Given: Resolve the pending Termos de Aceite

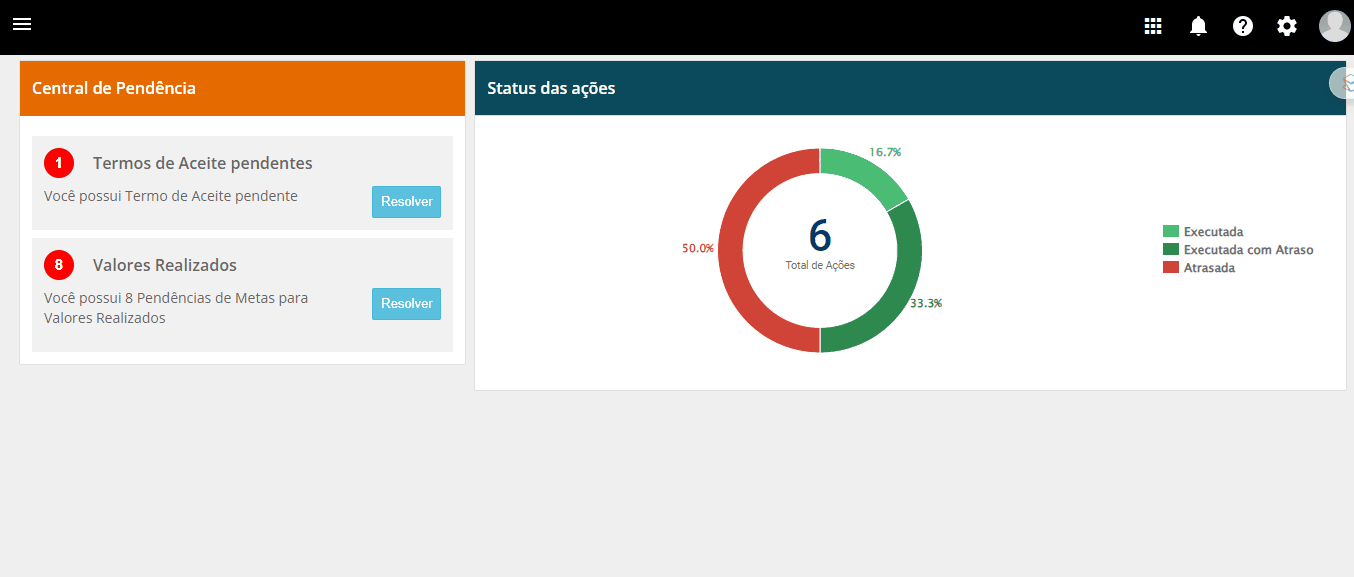Looking at the screenshot, I should (x=406, y=202).
